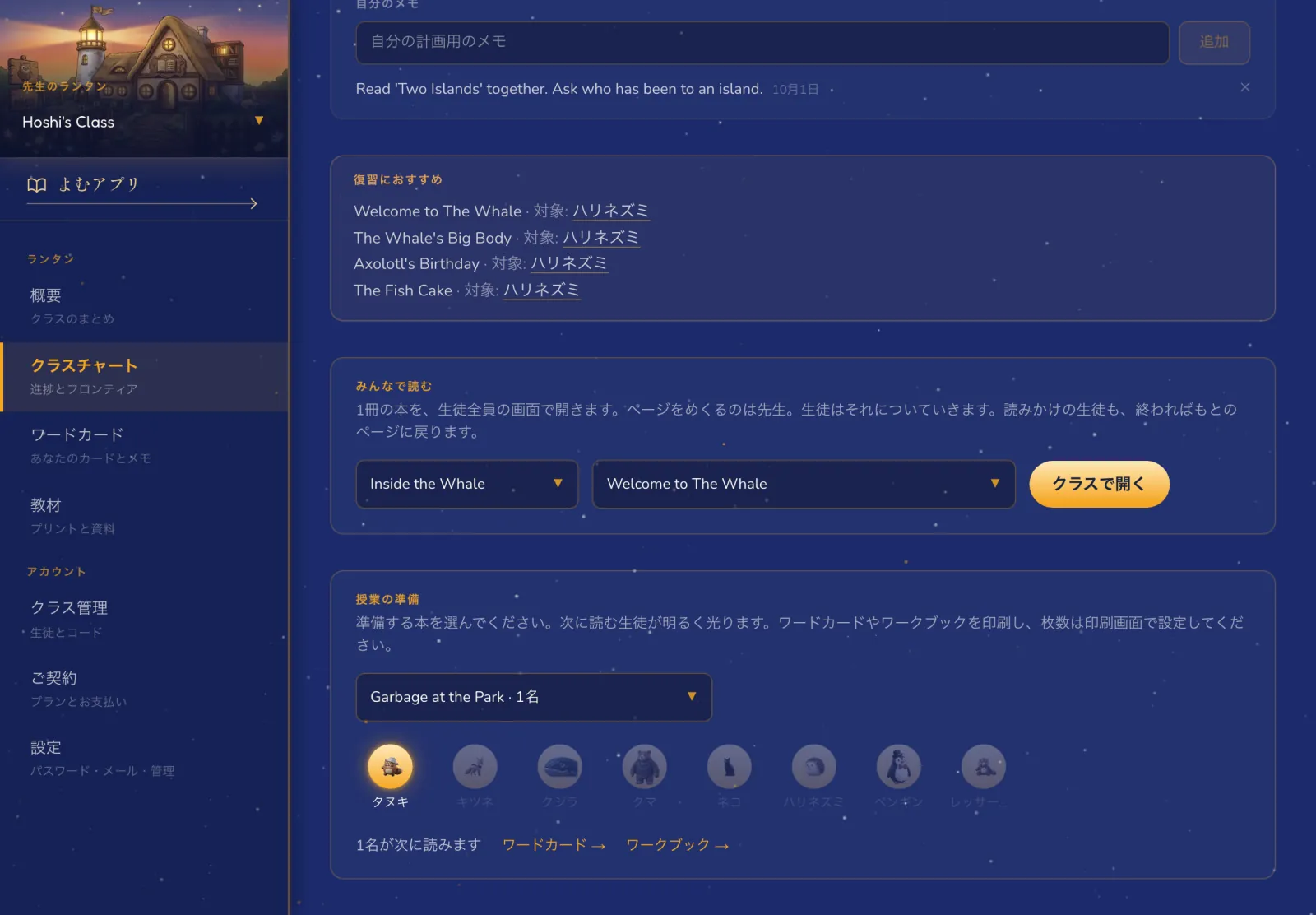
Task: Click ハリネズミ link for Welcome to The Whale
Action: point(611,211)
